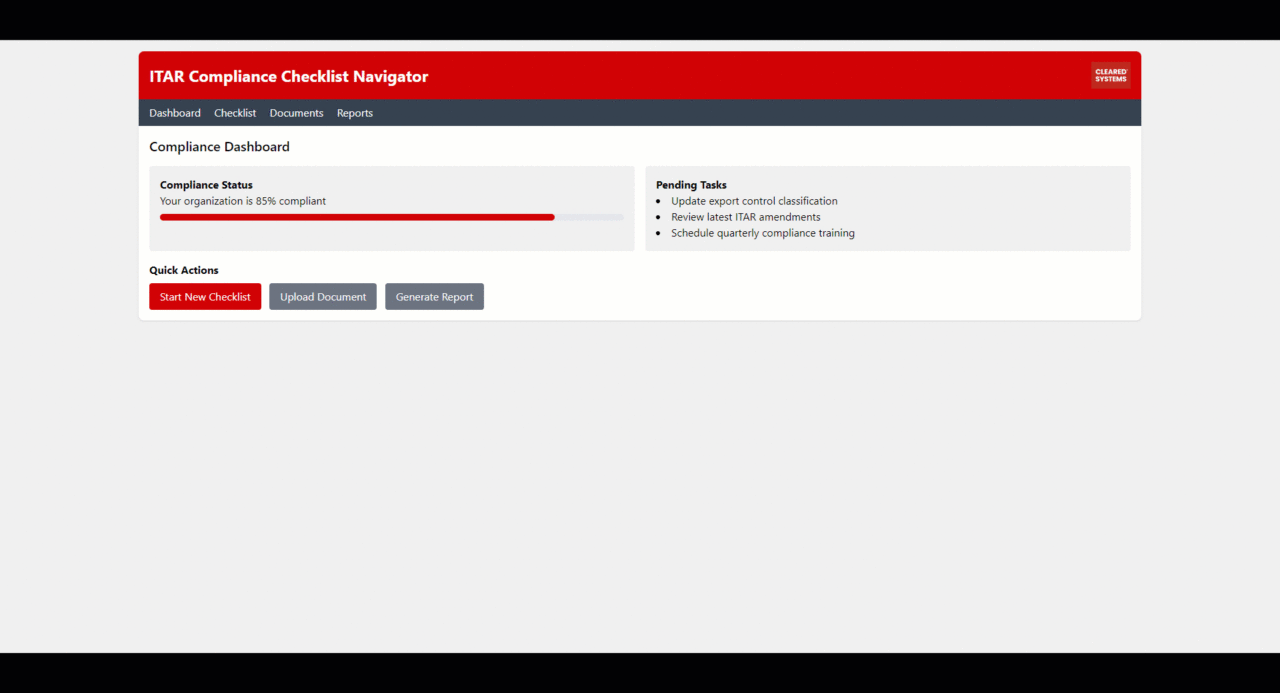
Task: Go to the Documents section
Action: [x=296, y=113]
